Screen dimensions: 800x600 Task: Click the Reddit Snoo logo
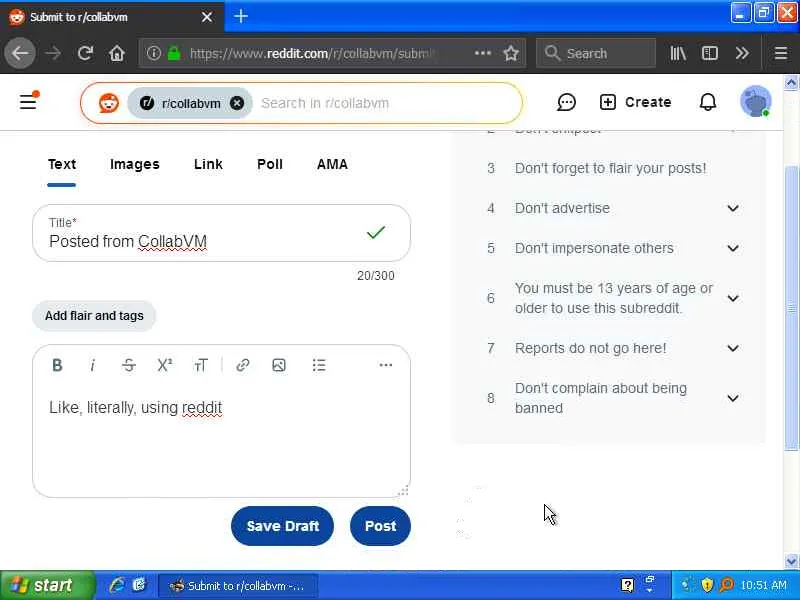pyautogui.click(x=109, y=103)
